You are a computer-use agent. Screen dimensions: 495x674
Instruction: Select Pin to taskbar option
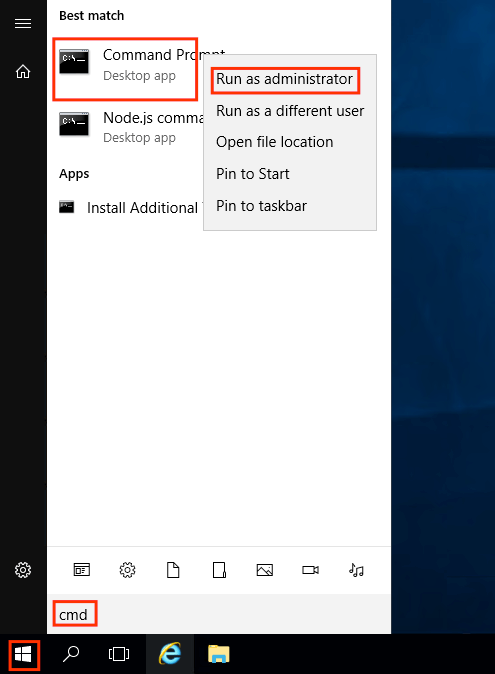pos(261,206)
